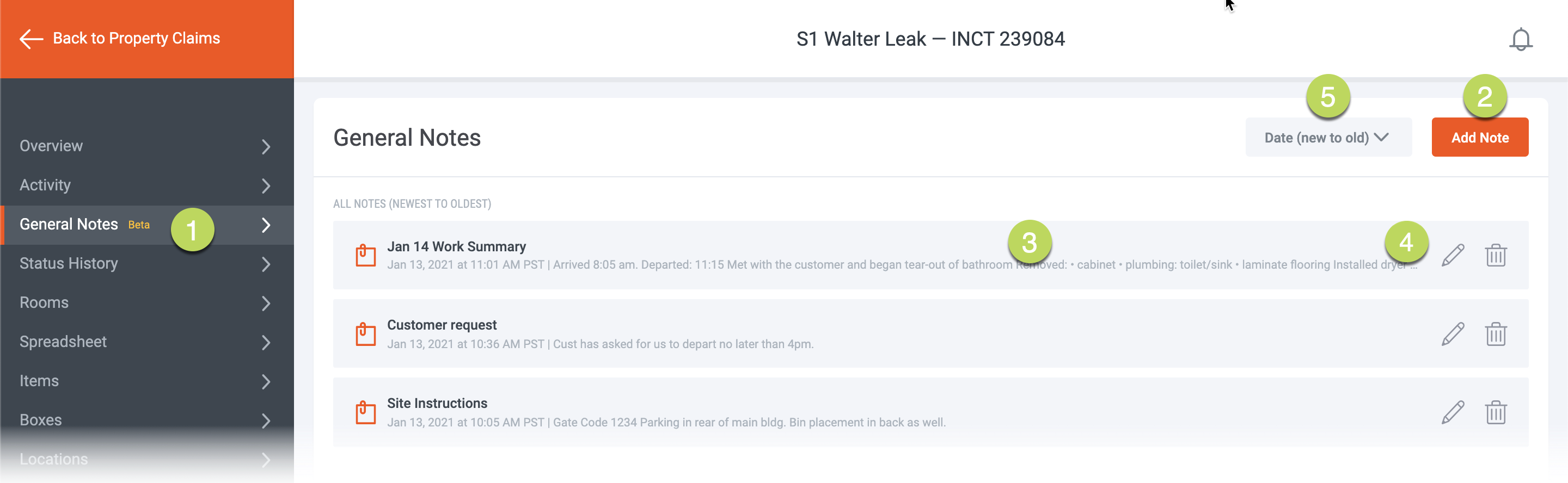Click pencil icon for Customer request note
Viewport: 1568px width, 483px height.
[1453, 334]
